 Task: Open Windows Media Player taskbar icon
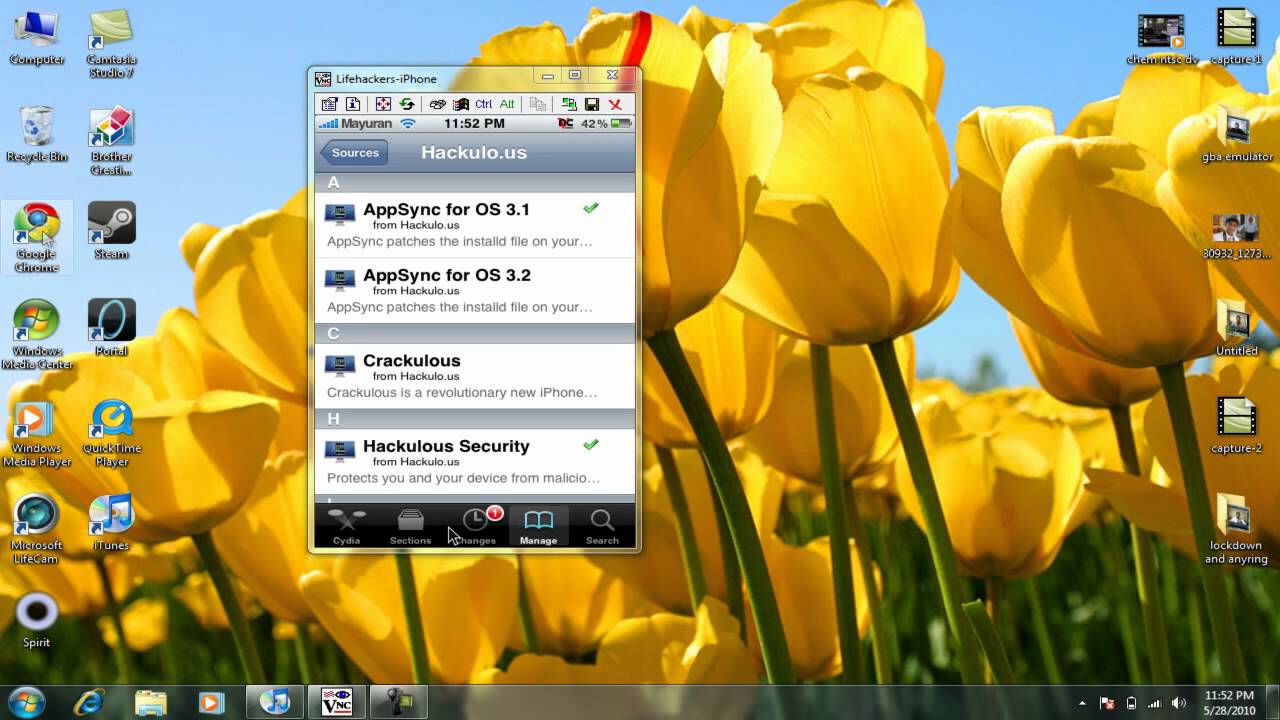coord(212,702)
